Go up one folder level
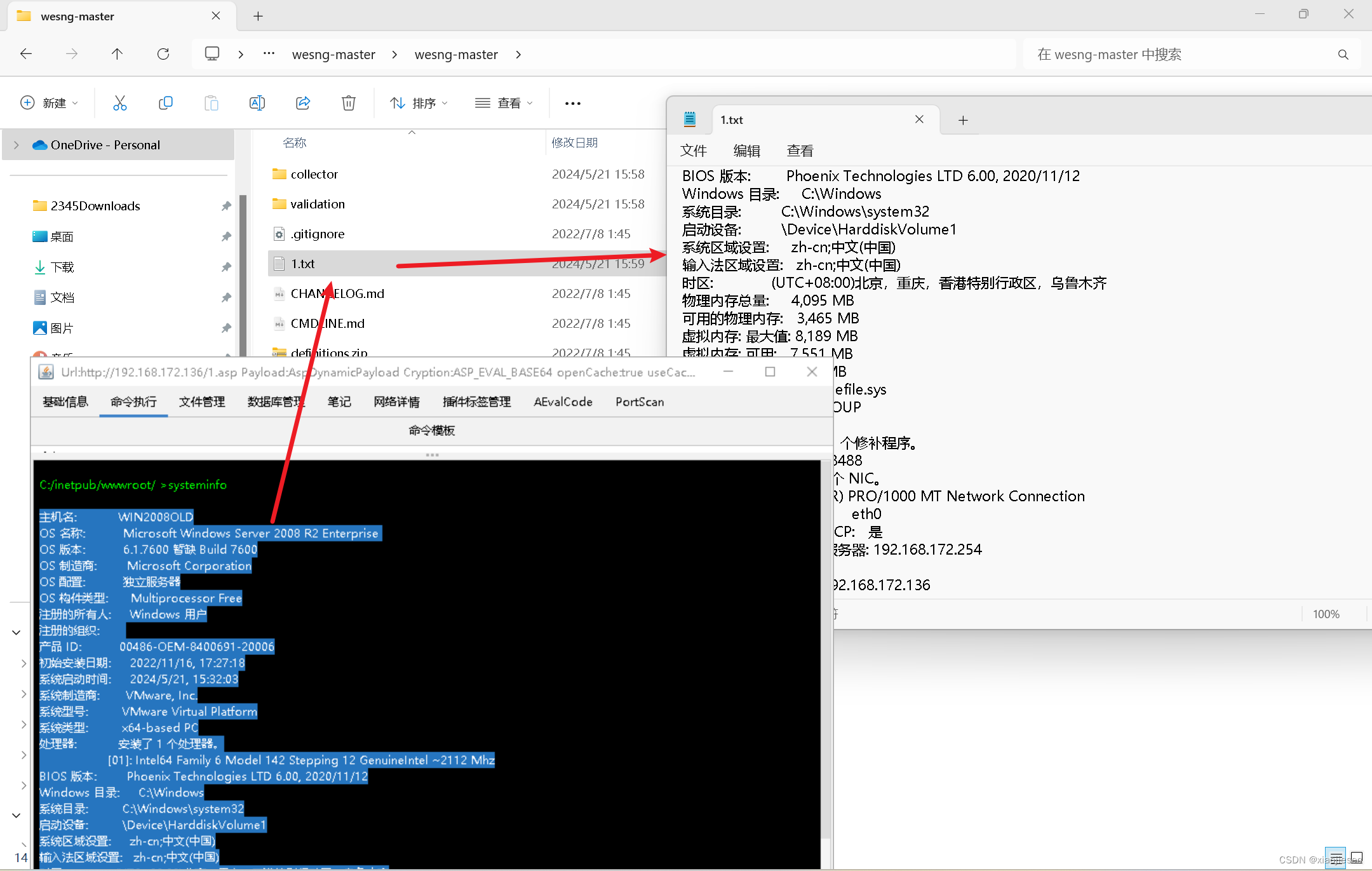The width and height of the screenshot is (1372, 871). pos(117,54)
